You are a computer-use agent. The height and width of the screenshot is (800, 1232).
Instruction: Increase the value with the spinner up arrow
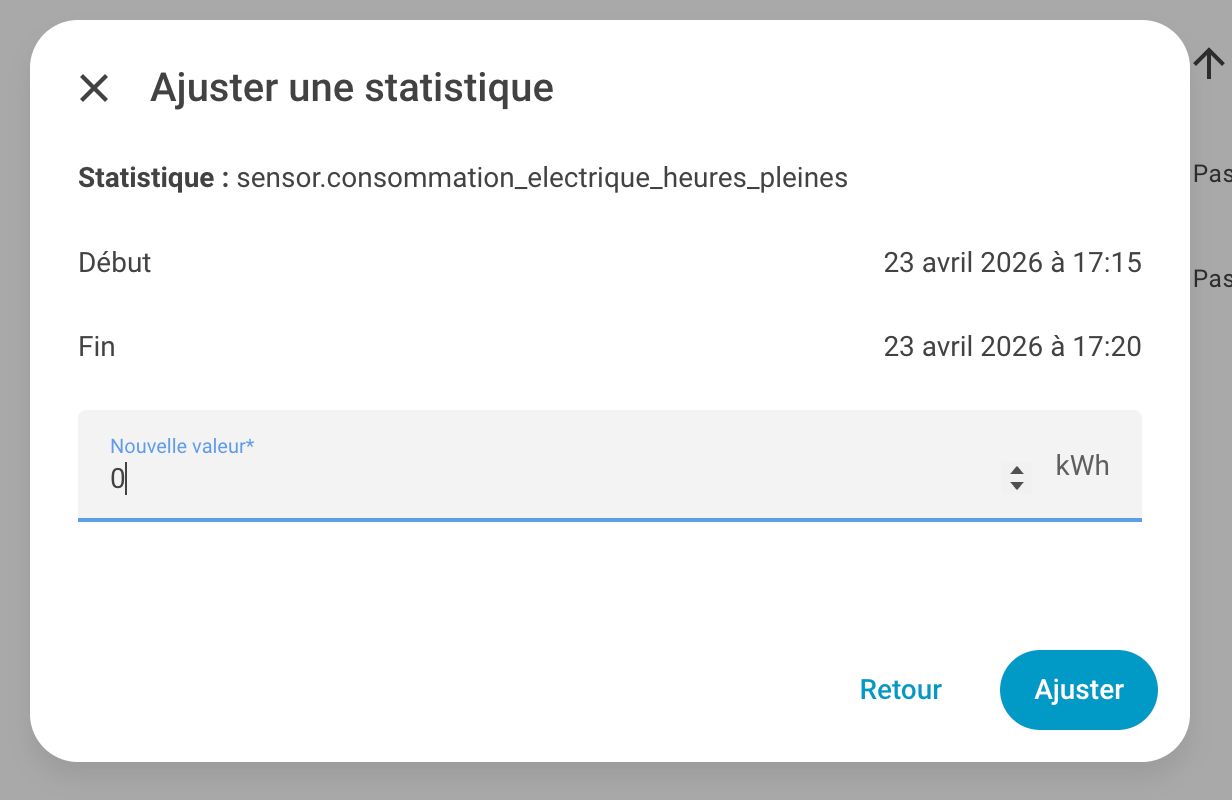[1016, 470]
